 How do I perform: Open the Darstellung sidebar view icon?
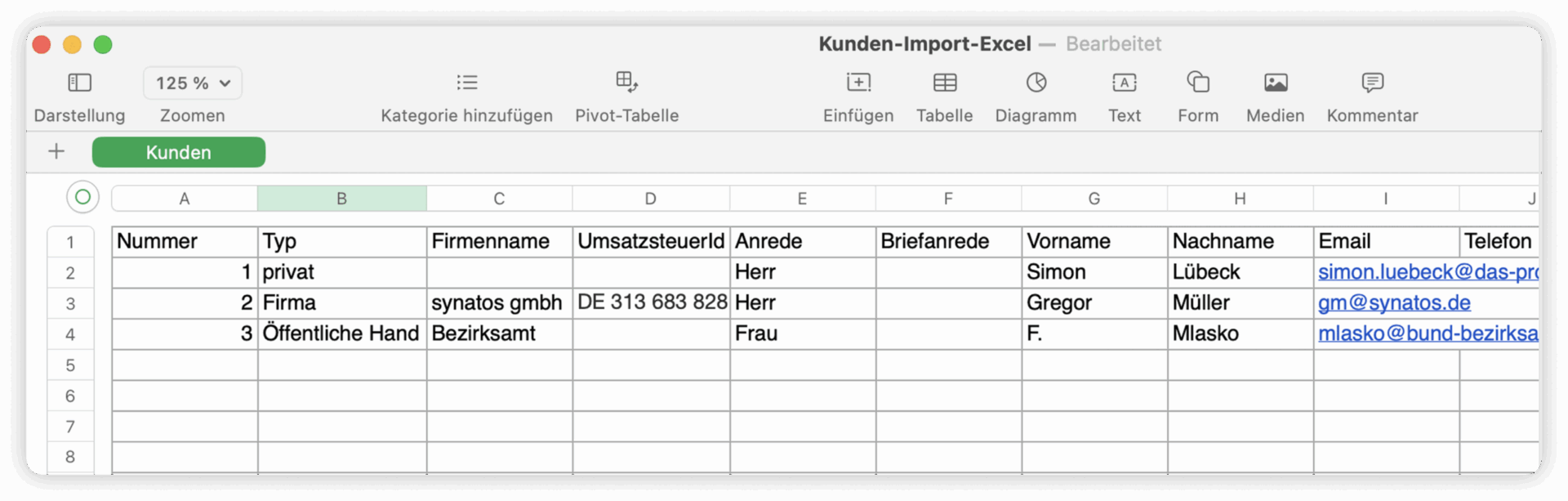(x=79, y=83)
